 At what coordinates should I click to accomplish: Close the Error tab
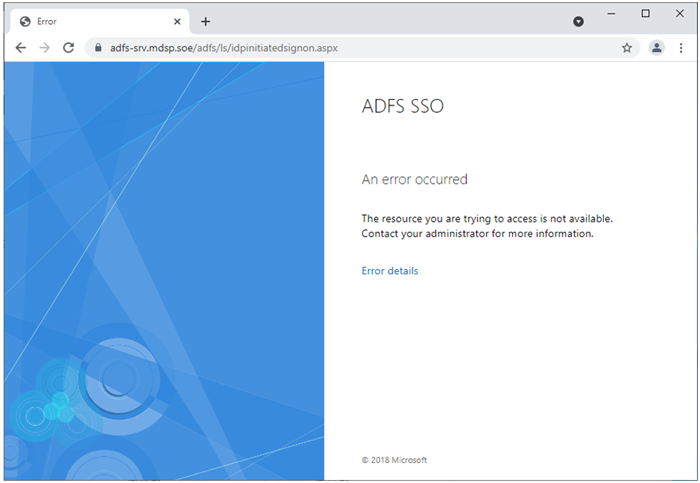pos(177,21)
